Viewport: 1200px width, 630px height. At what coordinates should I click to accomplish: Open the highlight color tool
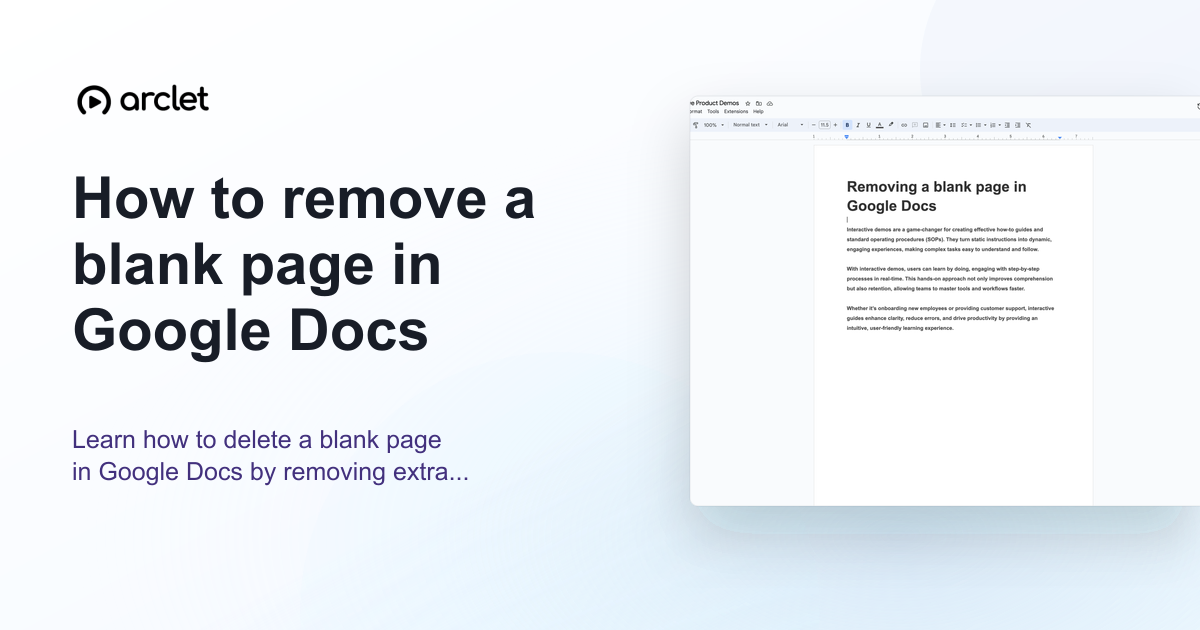pos(891,125)
